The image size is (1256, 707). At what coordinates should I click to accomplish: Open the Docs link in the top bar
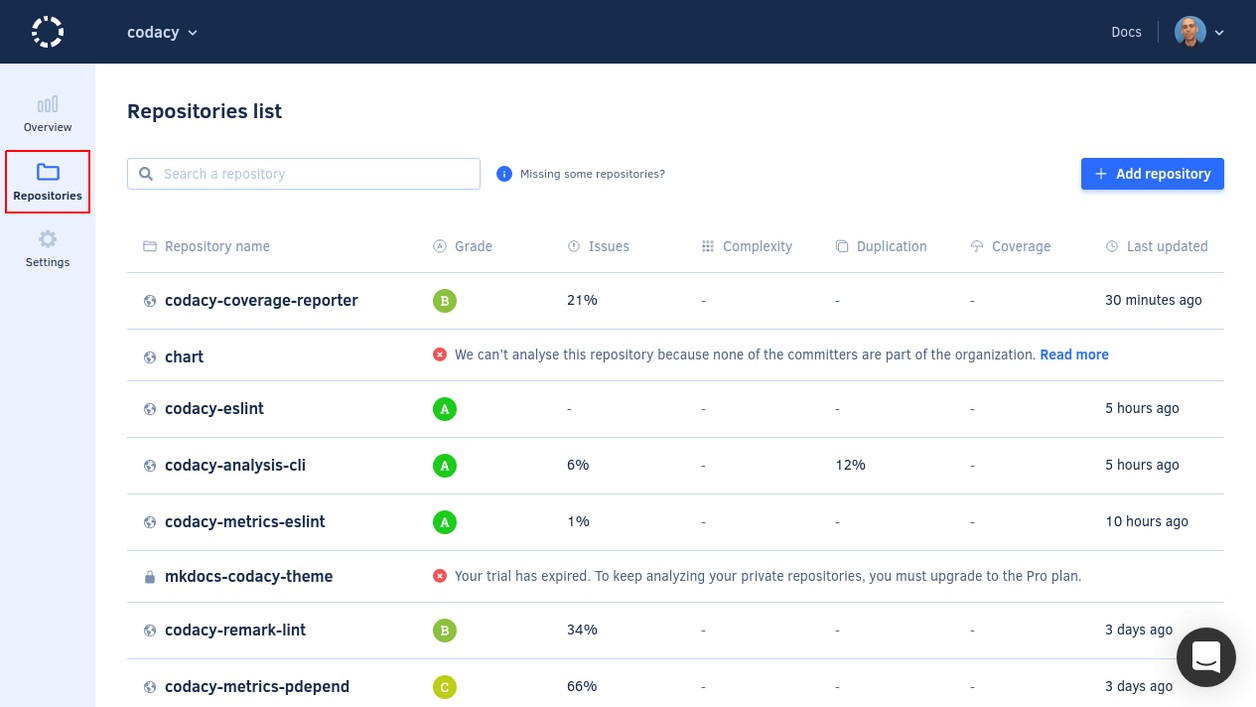(1126, 31)
